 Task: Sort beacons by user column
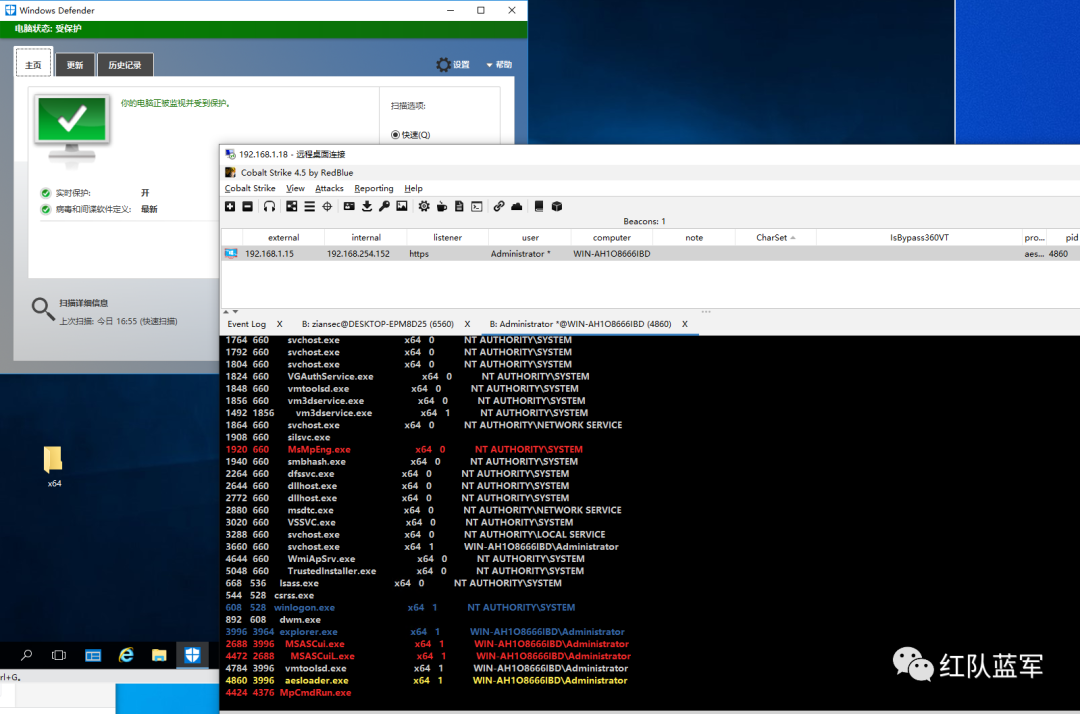click(530, 238)
